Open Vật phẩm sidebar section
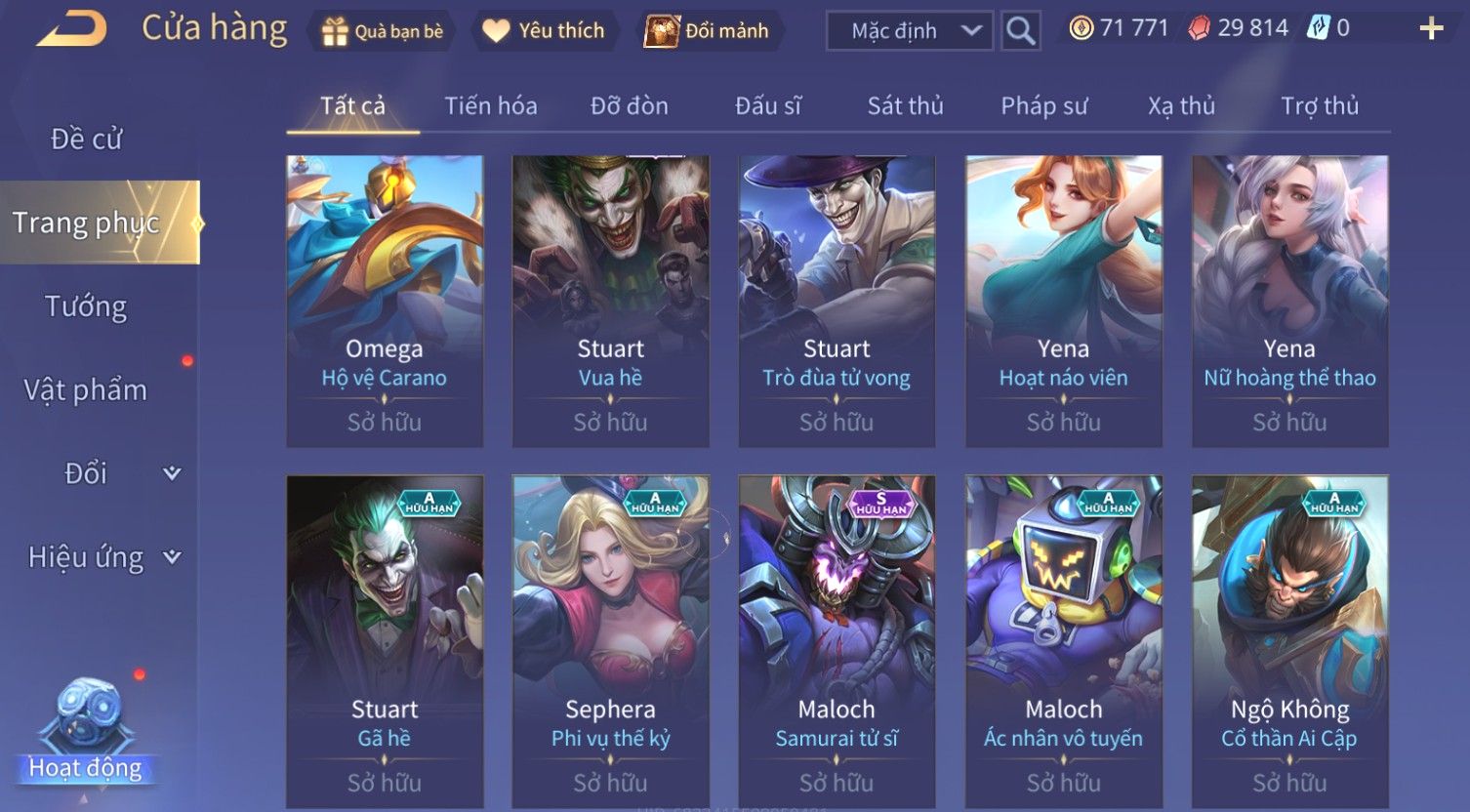Image resolution: width=1470 pixels, height=812 pixels. (86, 390)
